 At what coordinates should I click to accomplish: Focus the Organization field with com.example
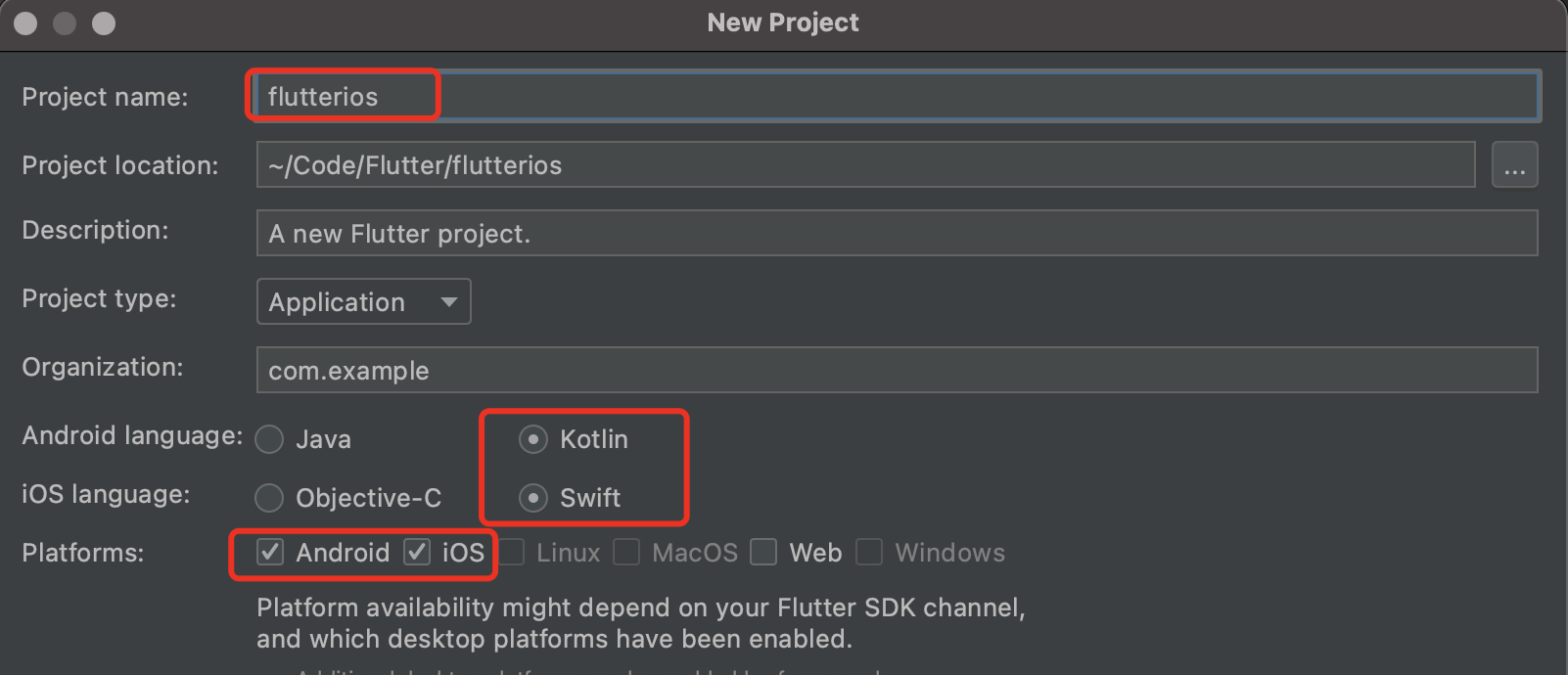[x=897, y=370]
